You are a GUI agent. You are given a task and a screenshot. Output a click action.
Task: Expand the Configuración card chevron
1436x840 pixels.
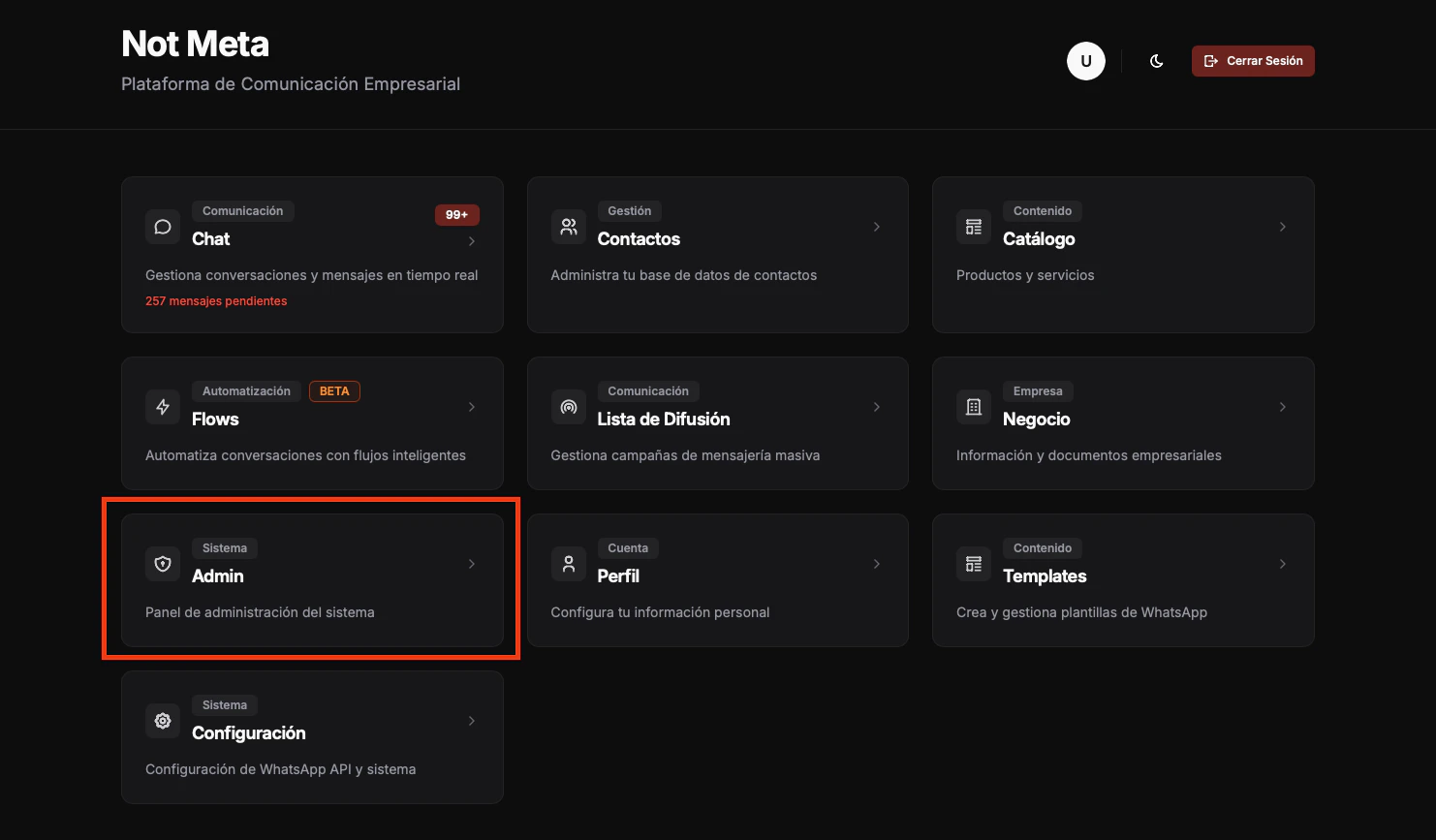click(472, 720)
